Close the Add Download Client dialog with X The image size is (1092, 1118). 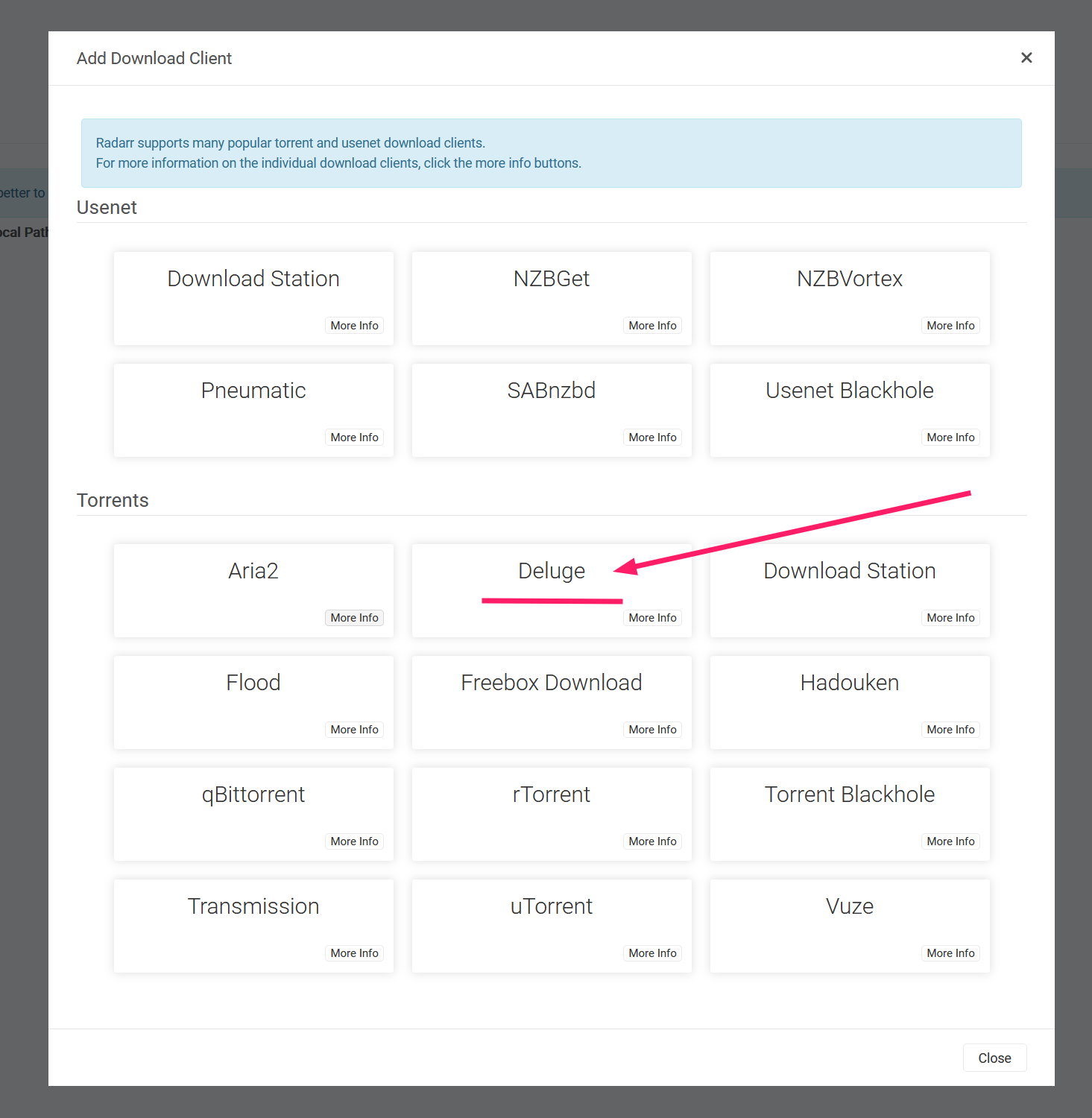click(1026, 58)
